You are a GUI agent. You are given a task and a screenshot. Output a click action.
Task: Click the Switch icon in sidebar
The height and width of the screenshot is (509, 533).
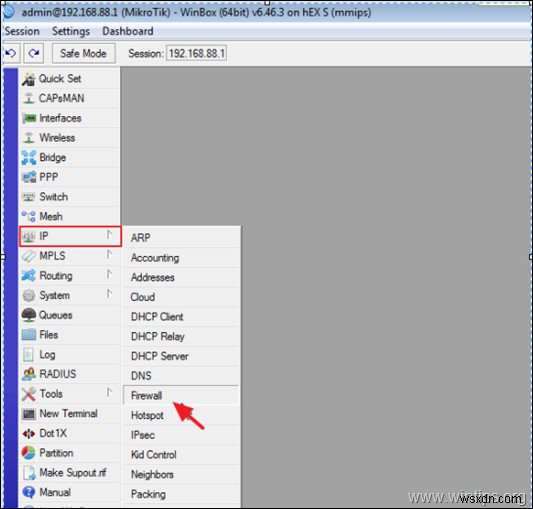(29, 197)
